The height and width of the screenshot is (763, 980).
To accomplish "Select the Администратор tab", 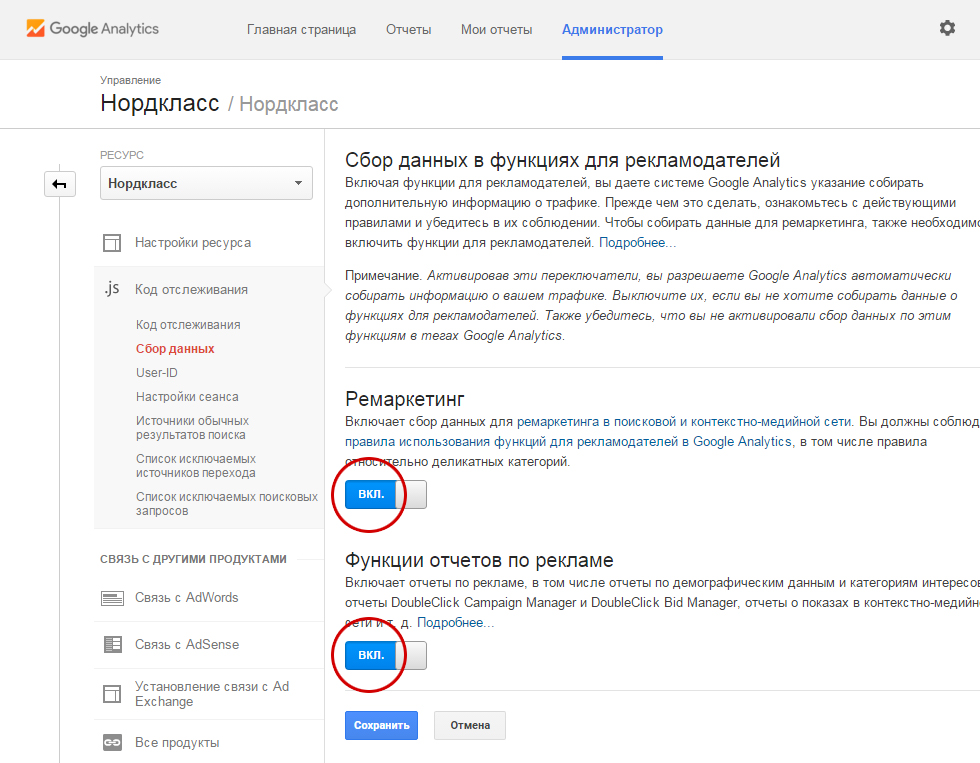I will (x=612, y=29).
